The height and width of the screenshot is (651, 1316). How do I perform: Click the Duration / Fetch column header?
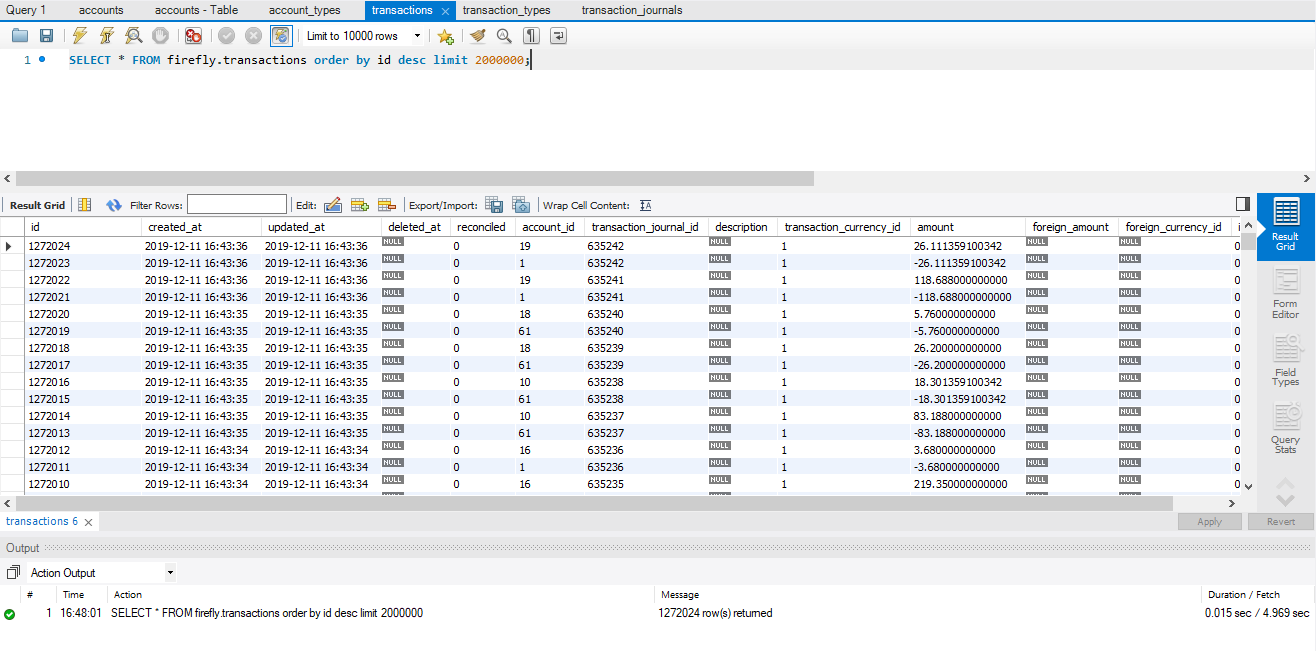(1242, 594)
